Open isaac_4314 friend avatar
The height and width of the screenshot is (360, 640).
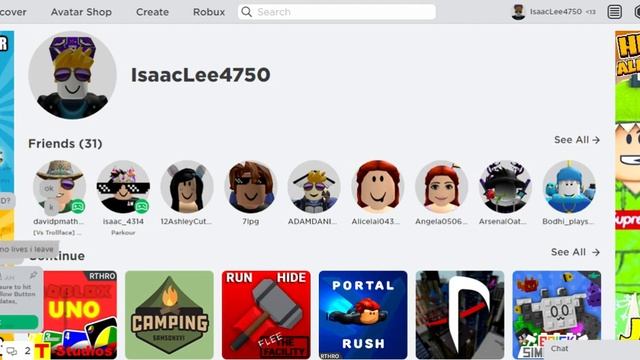tap(123, 187)
